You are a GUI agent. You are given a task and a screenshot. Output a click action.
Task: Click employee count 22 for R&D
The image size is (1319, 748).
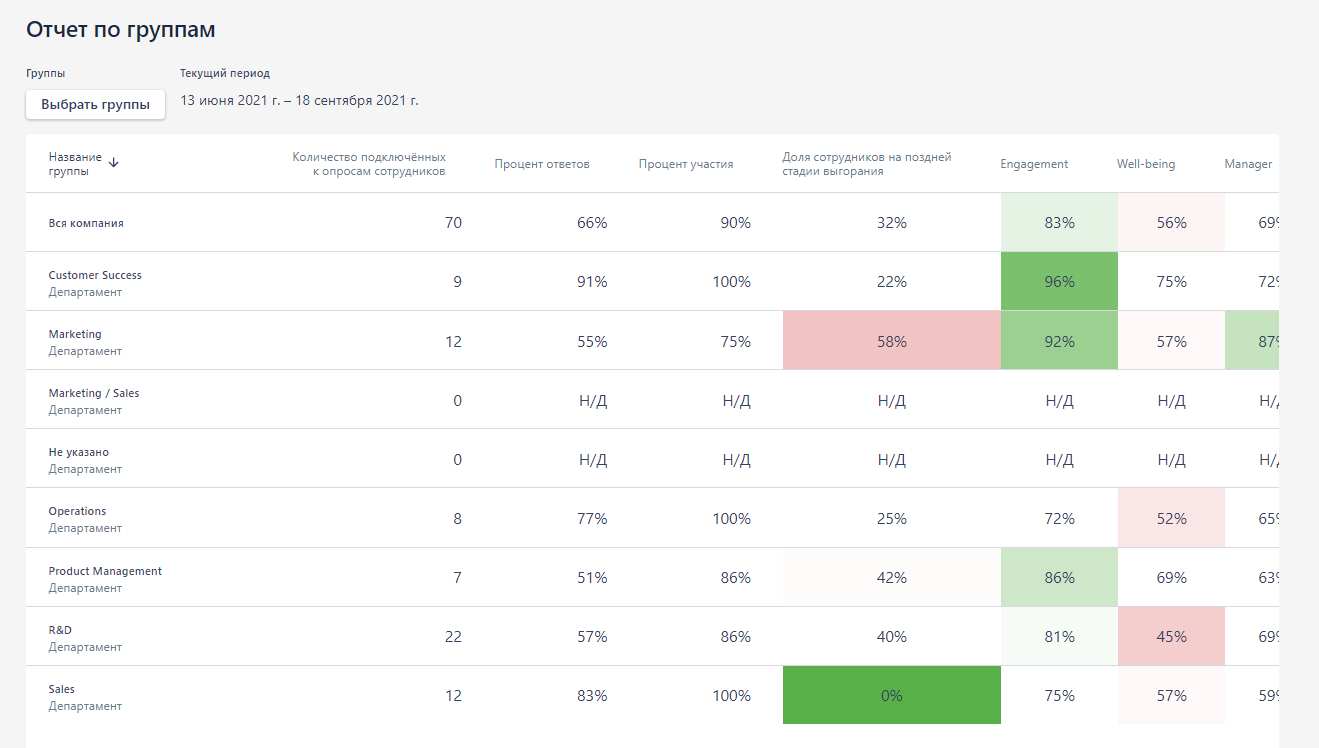453,636
